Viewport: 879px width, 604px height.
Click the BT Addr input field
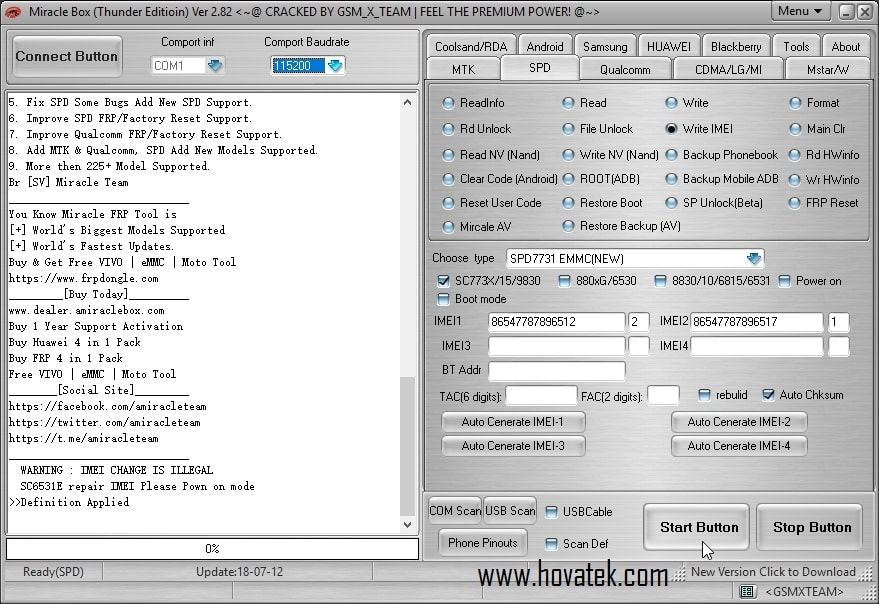(556, 370)
